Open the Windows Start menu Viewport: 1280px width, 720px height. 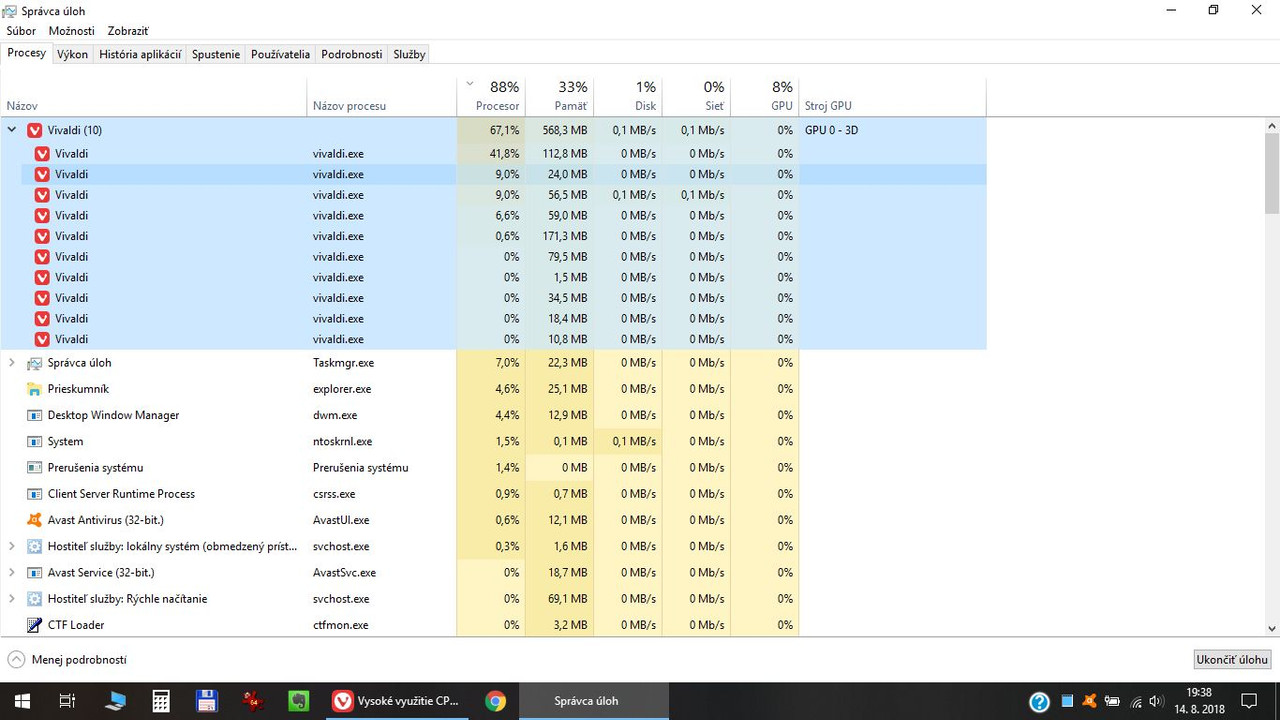click(22, 701)
